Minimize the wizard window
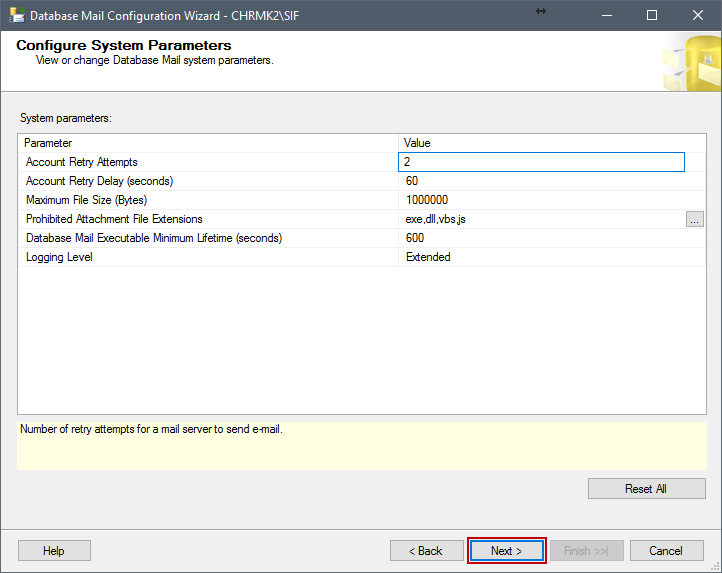The height and width of the screenshot is (573, 722). click(x=607, y=15)
